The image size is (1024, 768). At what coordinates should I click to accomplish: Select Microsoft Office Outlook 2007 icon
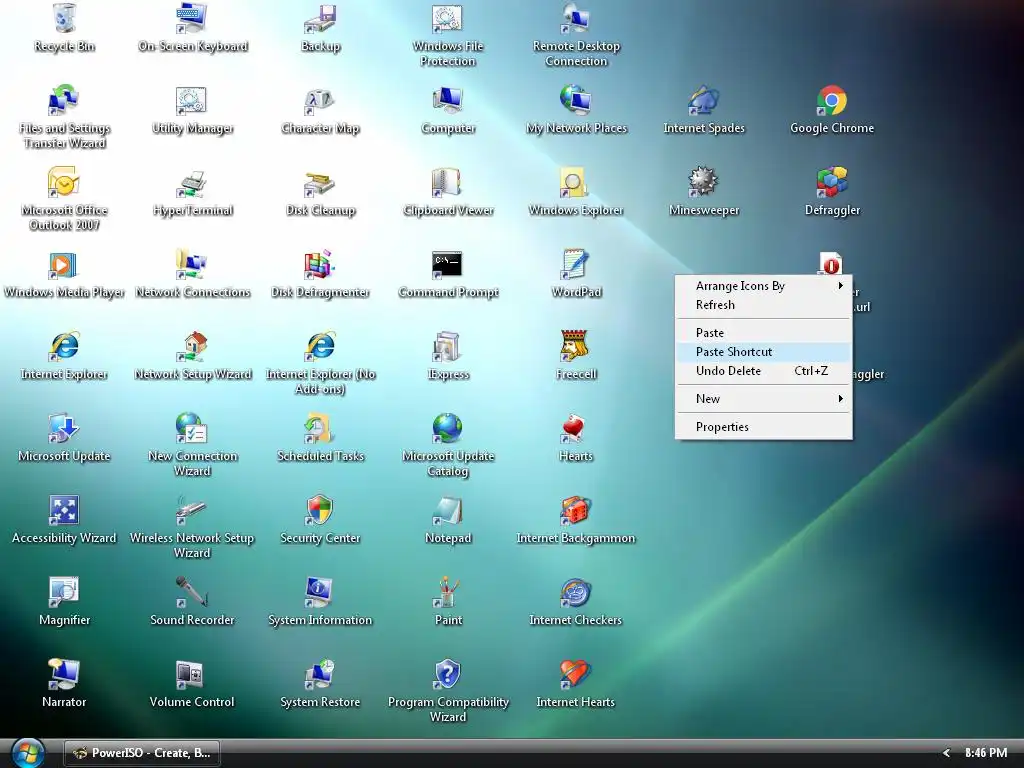coord(64,182)
